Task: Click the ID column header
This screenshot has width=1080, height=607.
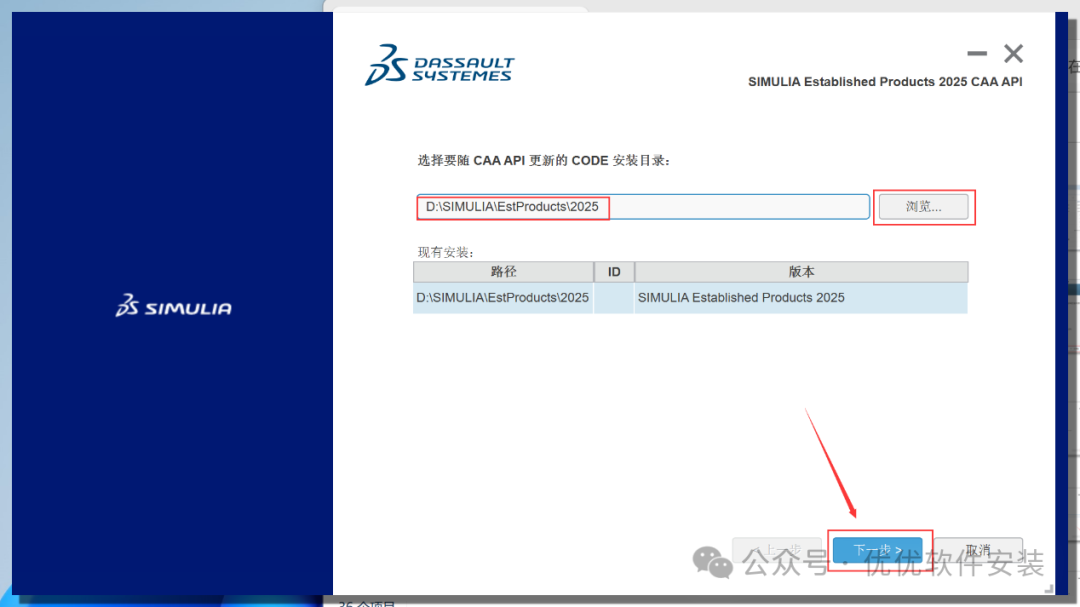Action: pyautogui.click(x=614, y=272)
